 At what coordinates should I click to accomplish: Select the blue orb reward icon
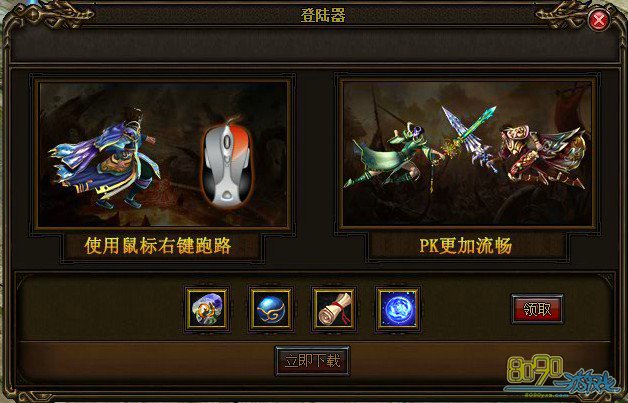pyautogui.click(x=271, y=309)
